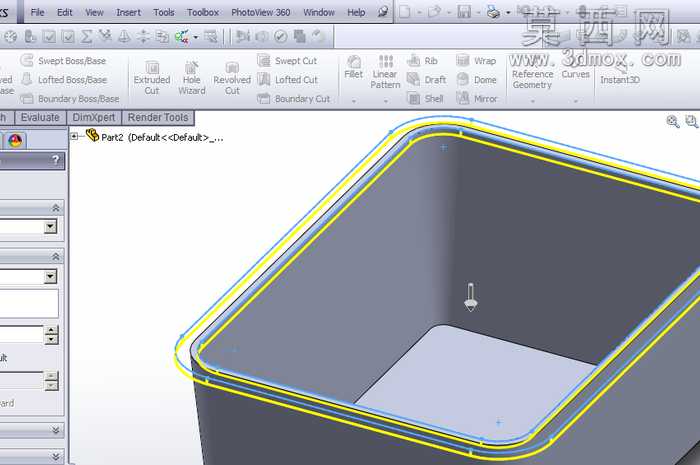
Task: Select the Fillet tool
Action: click(x=354, y=67)
